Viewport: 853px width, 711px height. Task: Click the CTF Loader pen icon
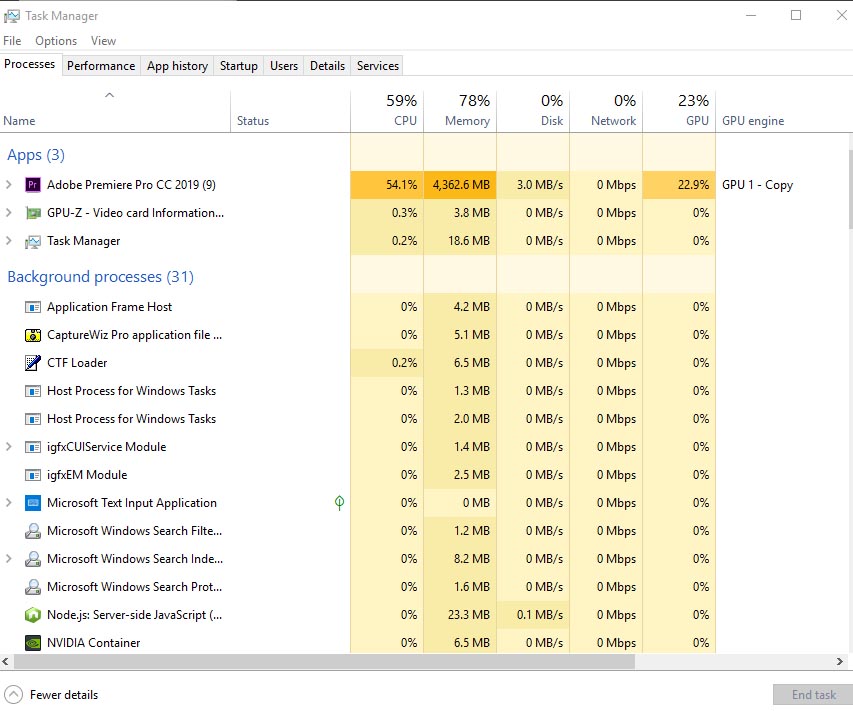(33, 363)
